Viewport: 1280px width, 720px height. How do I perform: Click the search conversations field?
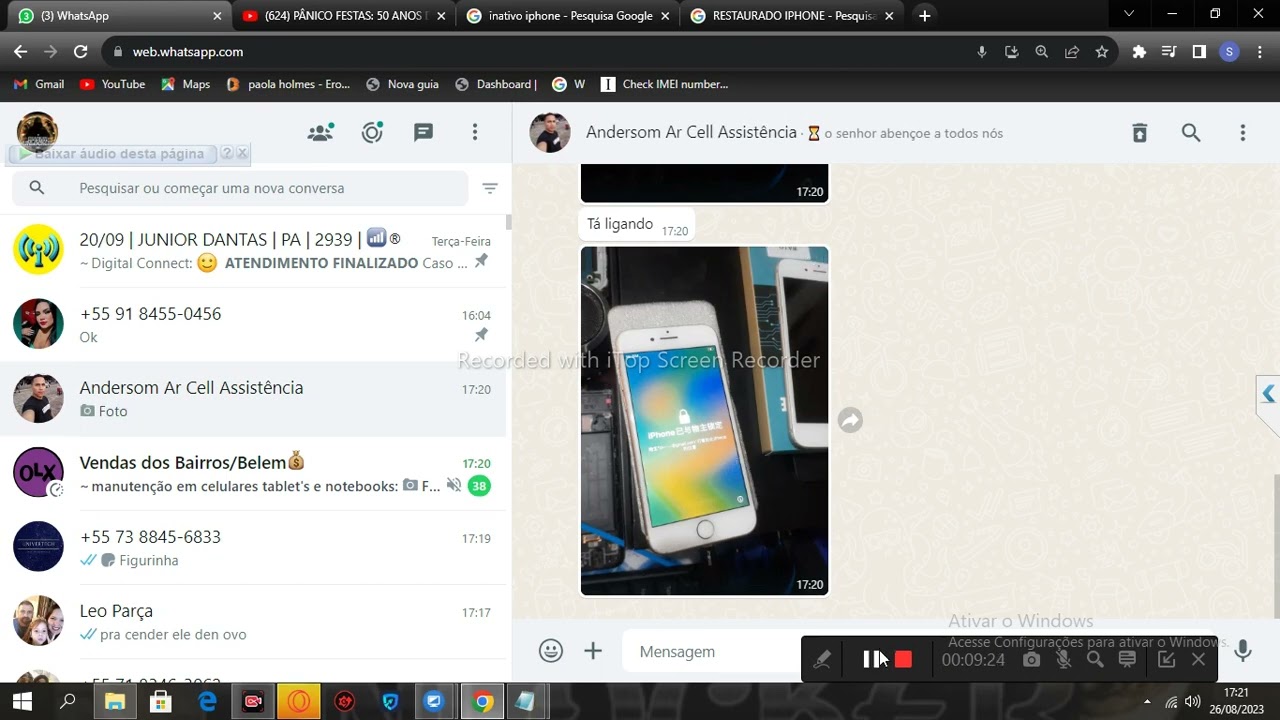point(240,188)
